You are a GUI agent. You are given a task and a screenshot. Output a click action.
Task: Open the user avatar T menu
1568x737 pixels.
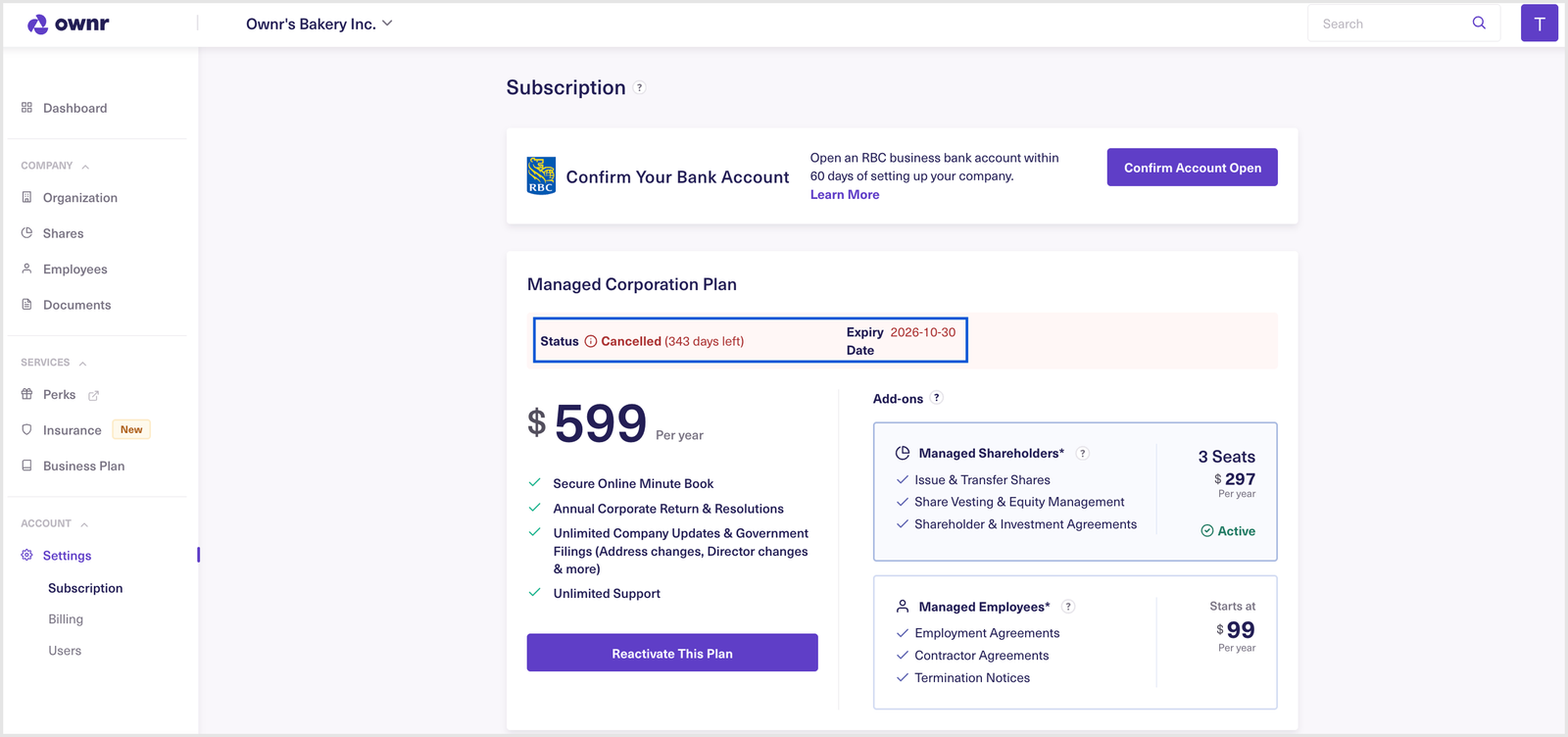[1539, 24]
